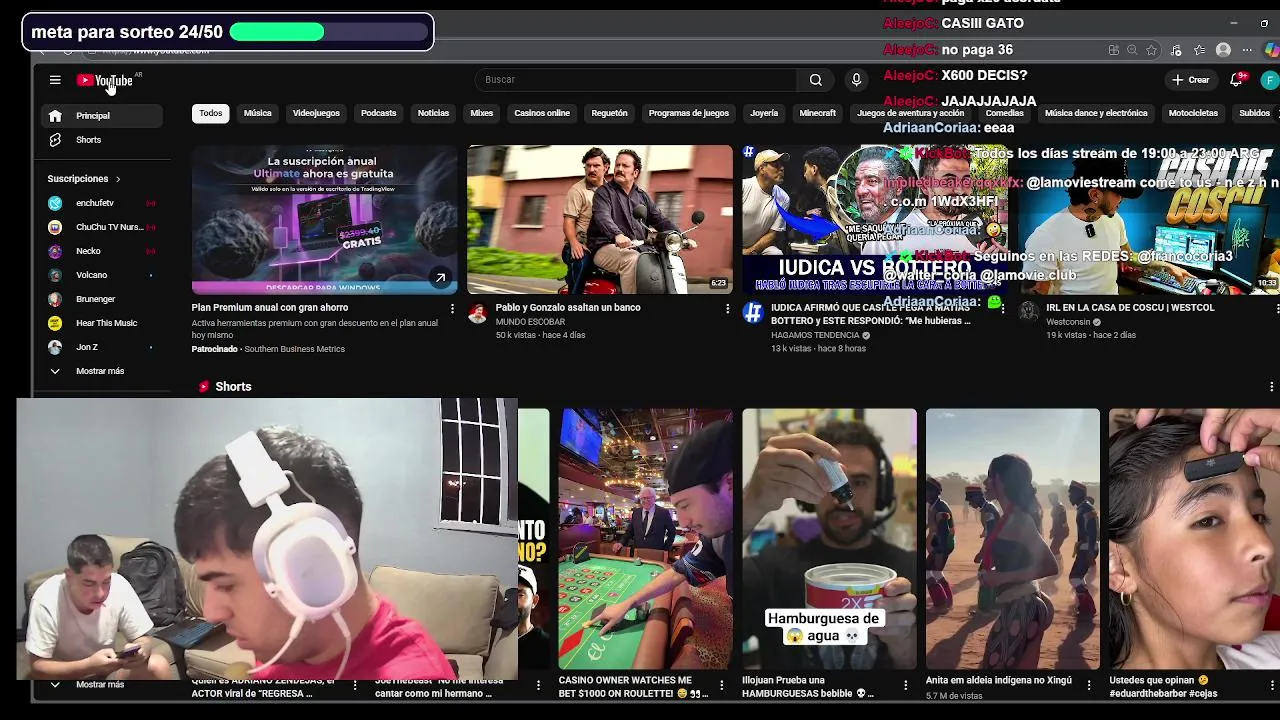The width and height of the screenshot is (1280, 720).
Task: Expand Suscripciones section arrow
Action: pyautogui.click(x=118, y=179)
